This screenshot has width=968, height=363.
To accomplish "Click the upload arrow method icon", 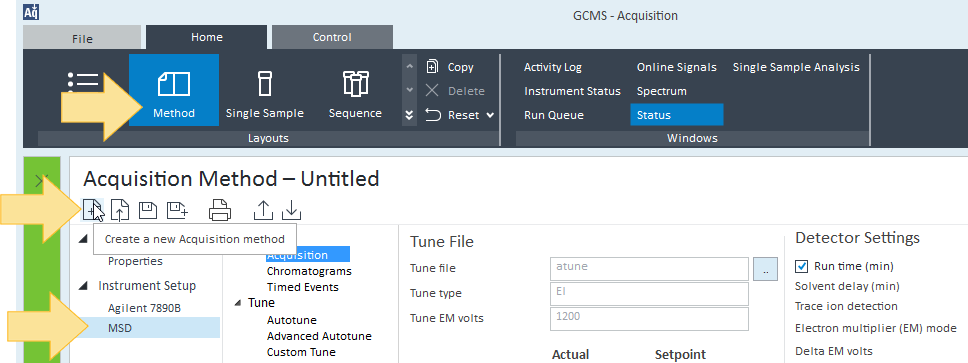I will [x=264, y=211].
